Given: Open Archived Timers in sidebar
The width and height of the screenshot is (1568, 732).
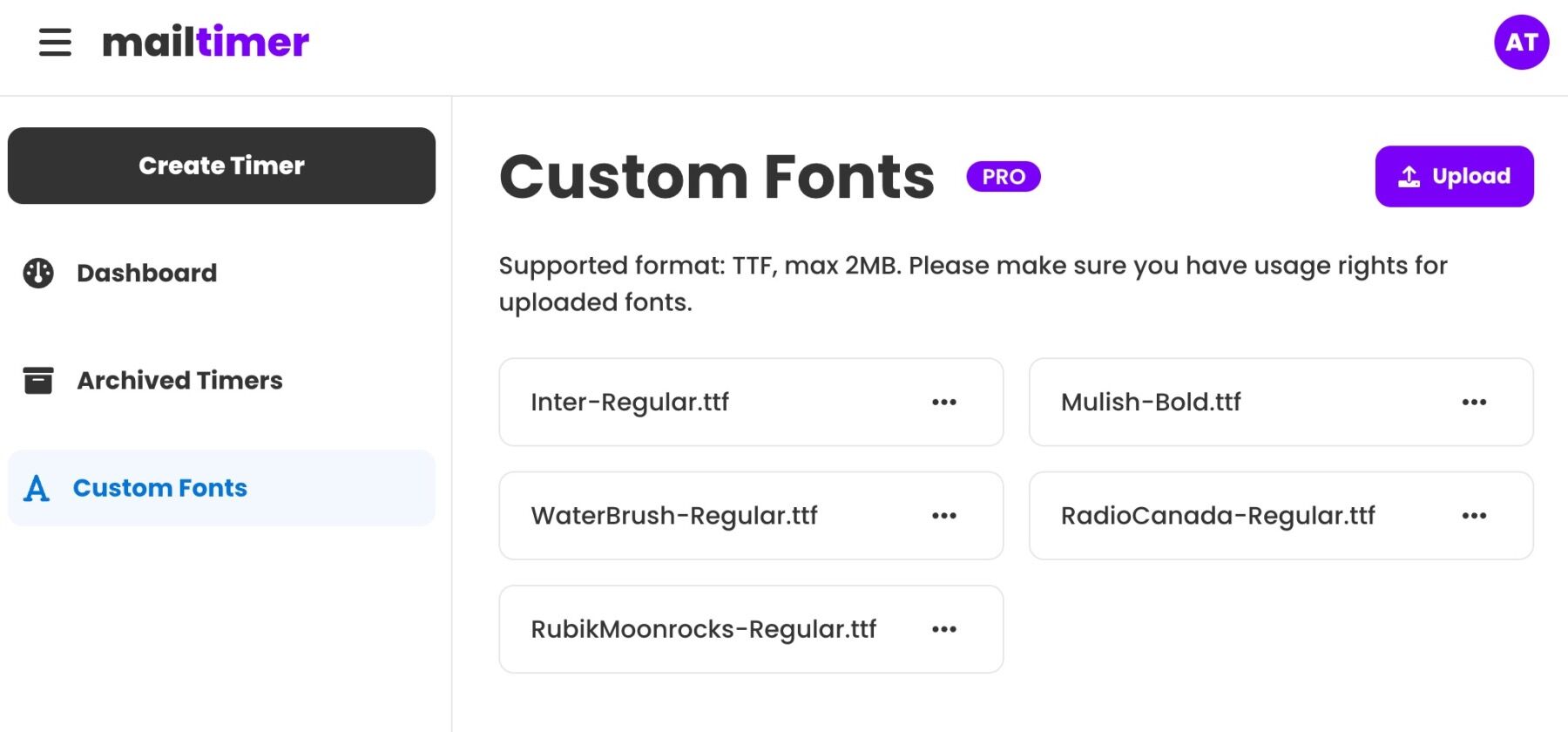Looking at the screenshot, I should coord(221,380).
